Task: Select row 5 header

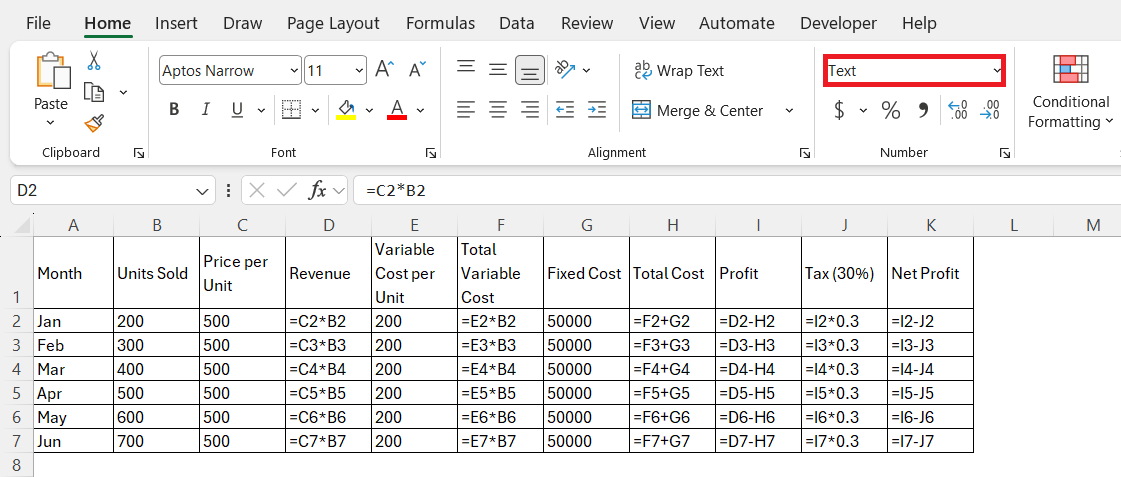Action: point(16,393)
